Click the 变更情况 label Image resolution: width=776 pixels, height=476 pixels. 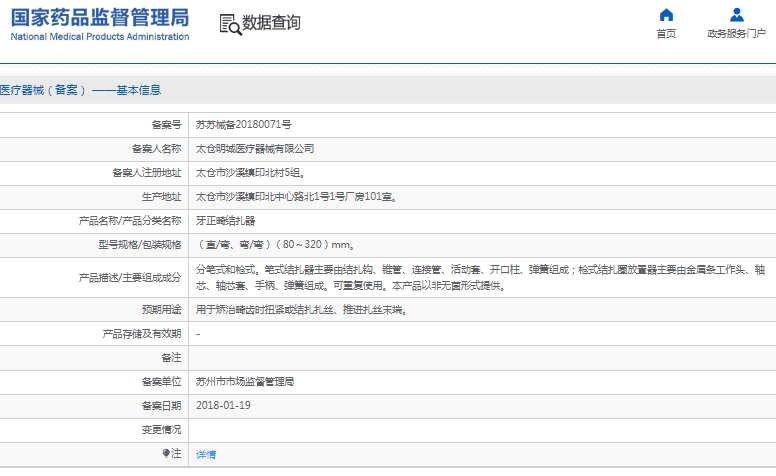(x=161, y=430)
